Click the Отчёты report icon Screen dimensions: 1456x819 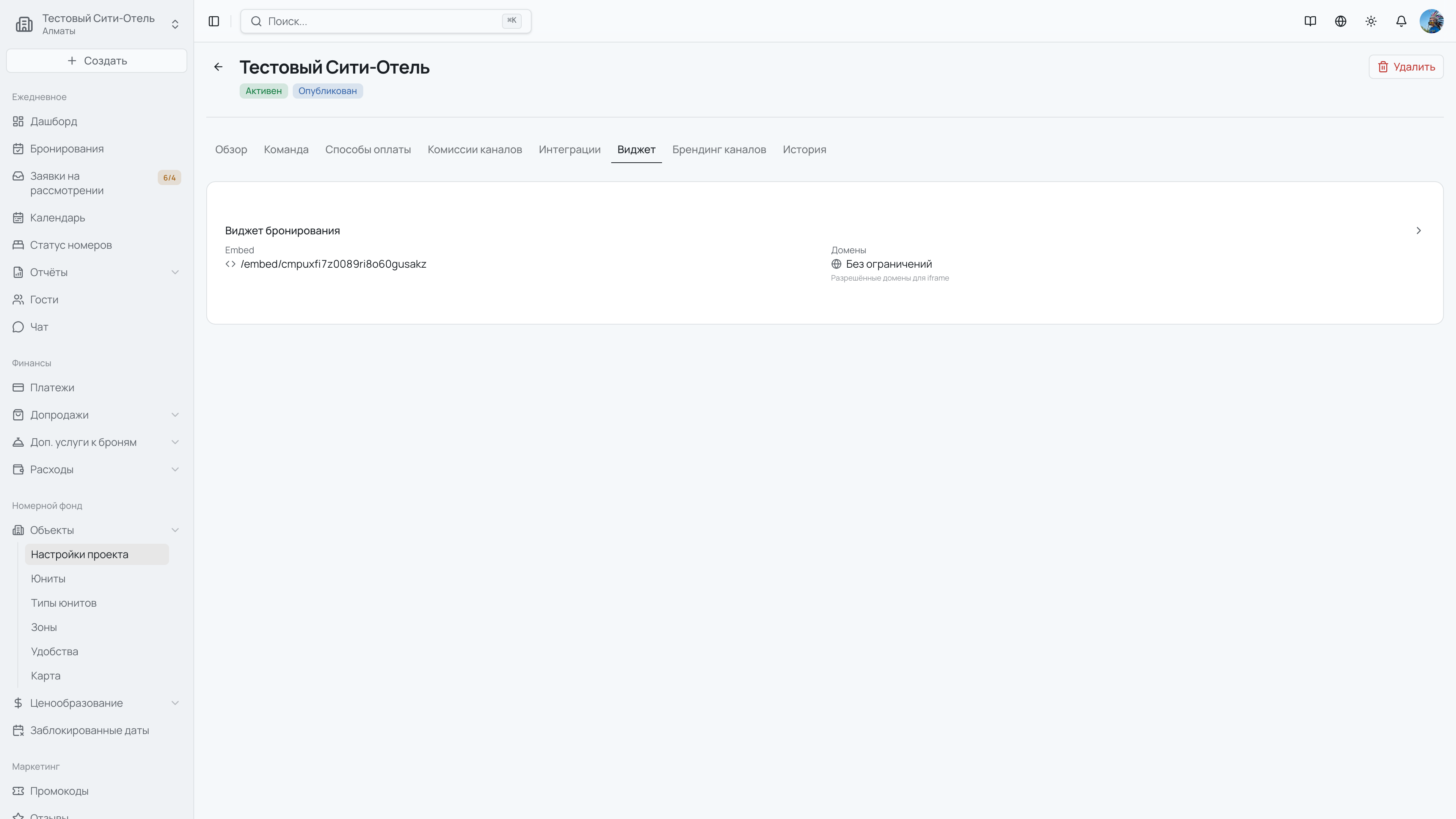coord(18,273)
